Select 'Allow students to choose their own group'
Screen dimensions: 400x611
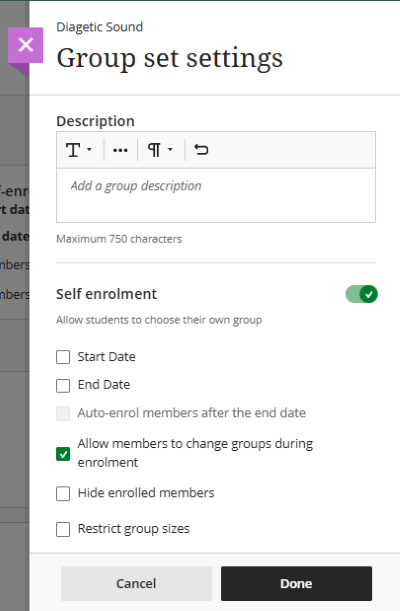[x=159, y=320]
